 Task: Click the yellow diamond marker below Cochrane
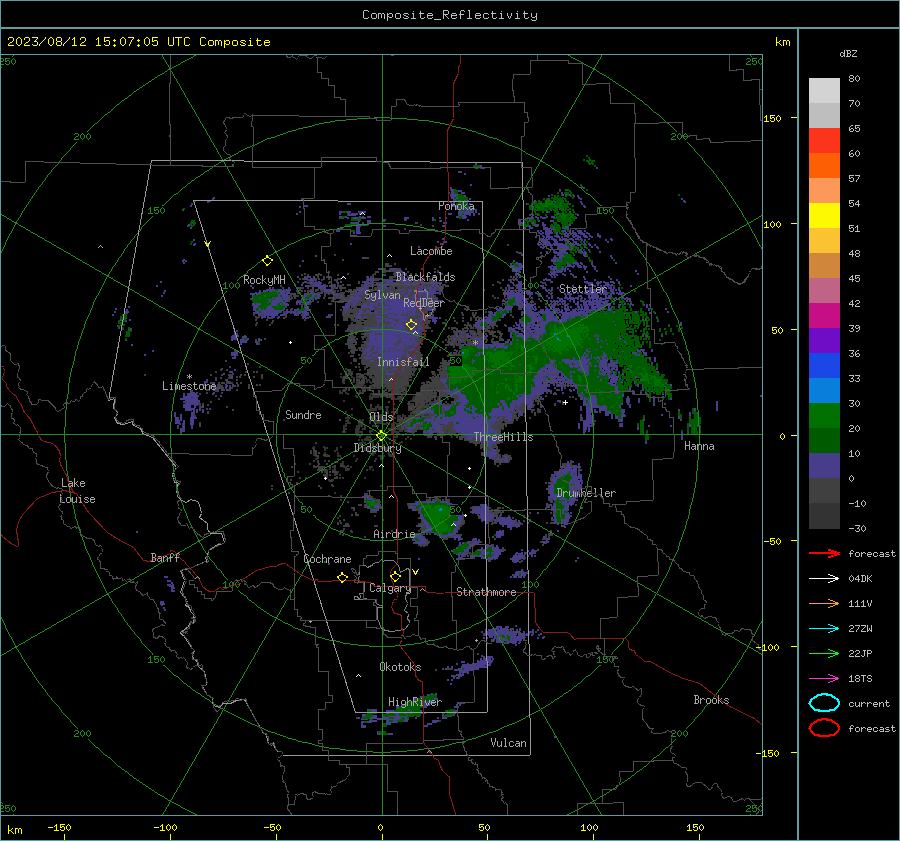342,577
